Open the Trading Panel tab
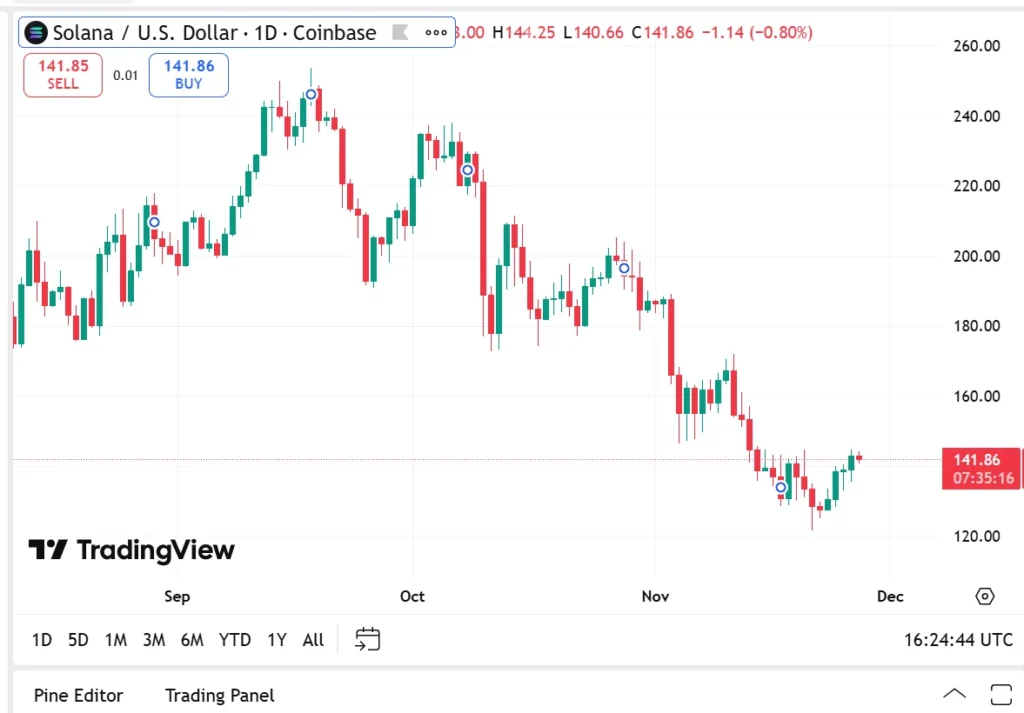 point(219,695)
